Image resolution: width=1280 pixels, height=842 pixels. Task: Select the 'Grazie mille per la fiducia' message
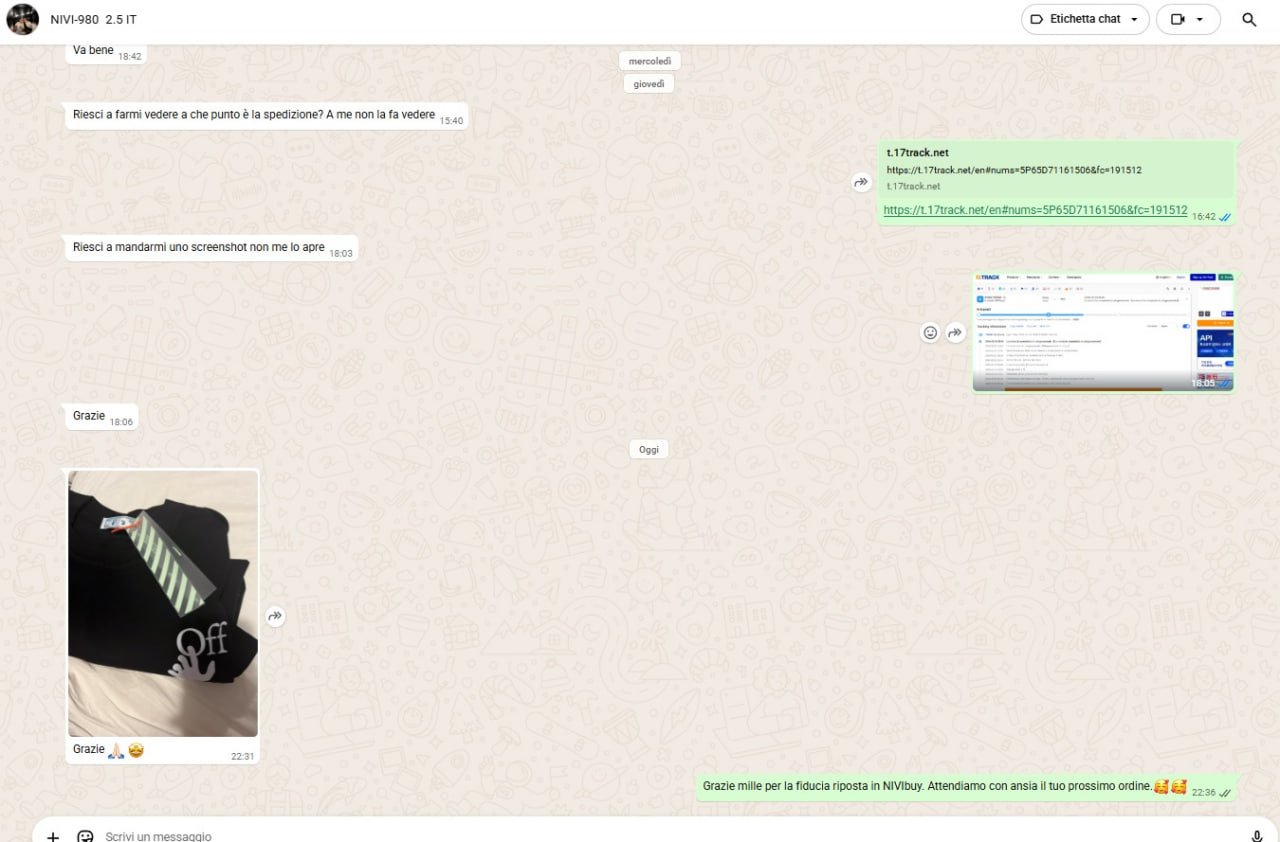point(966,787)
